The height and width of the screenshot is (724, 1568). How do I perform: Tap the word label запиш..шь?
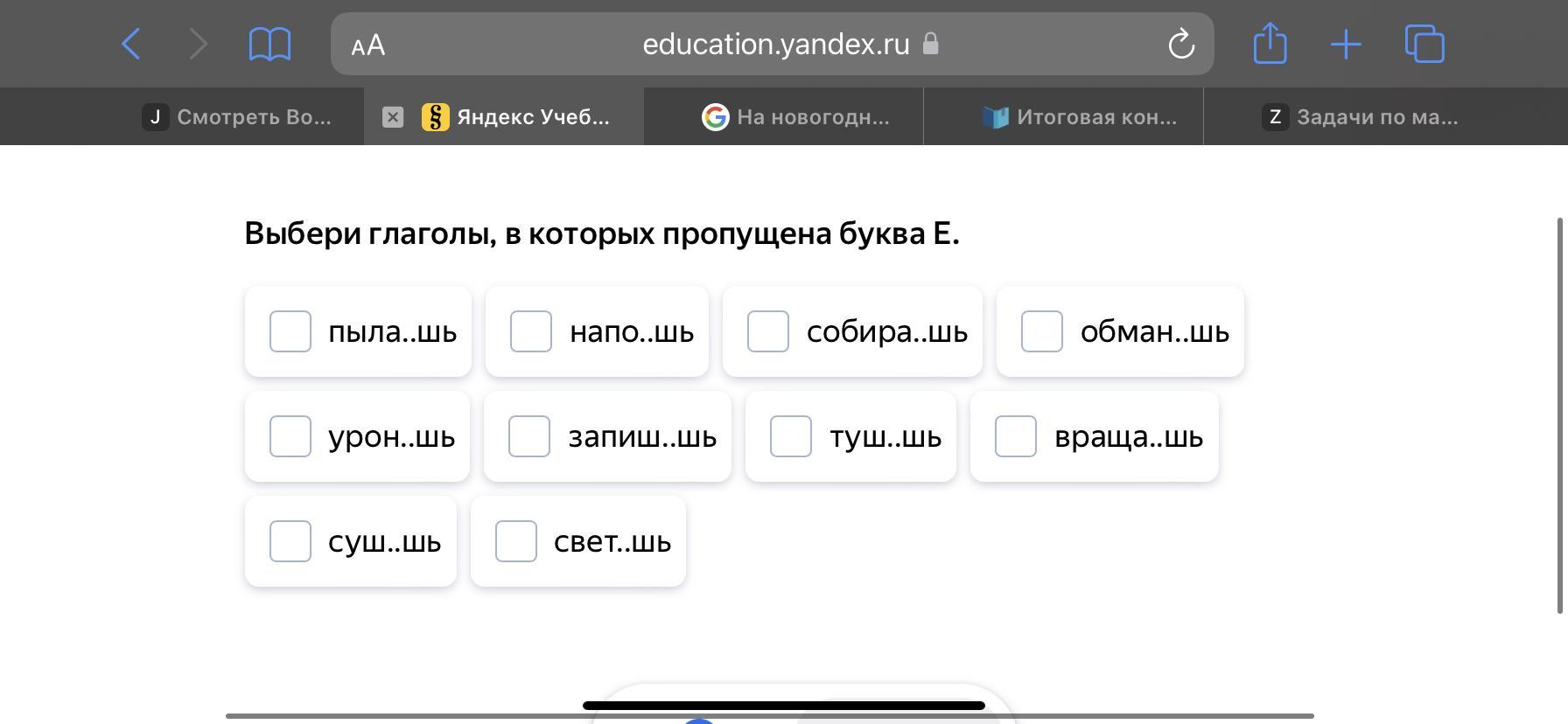click(642, 437)
